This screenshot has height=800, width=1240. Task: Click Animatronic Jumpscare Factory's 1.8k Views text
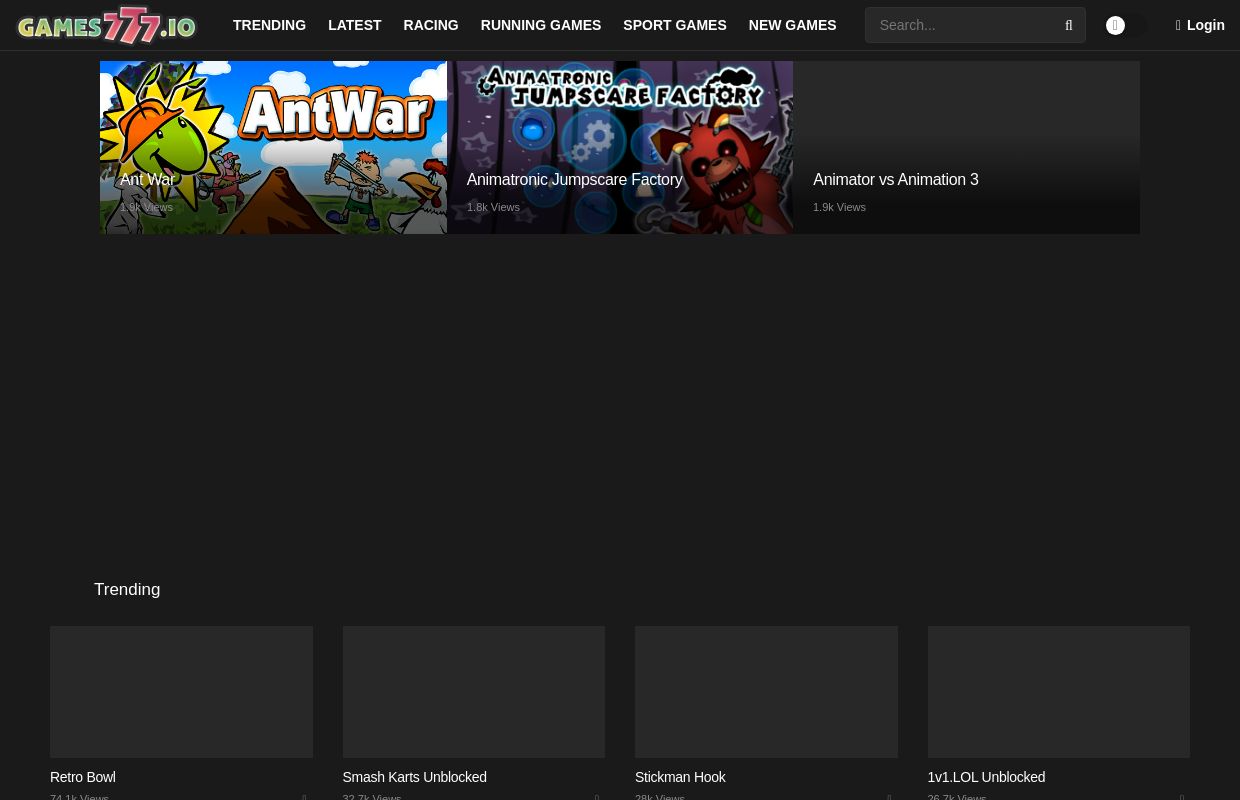tap(493, 207)
